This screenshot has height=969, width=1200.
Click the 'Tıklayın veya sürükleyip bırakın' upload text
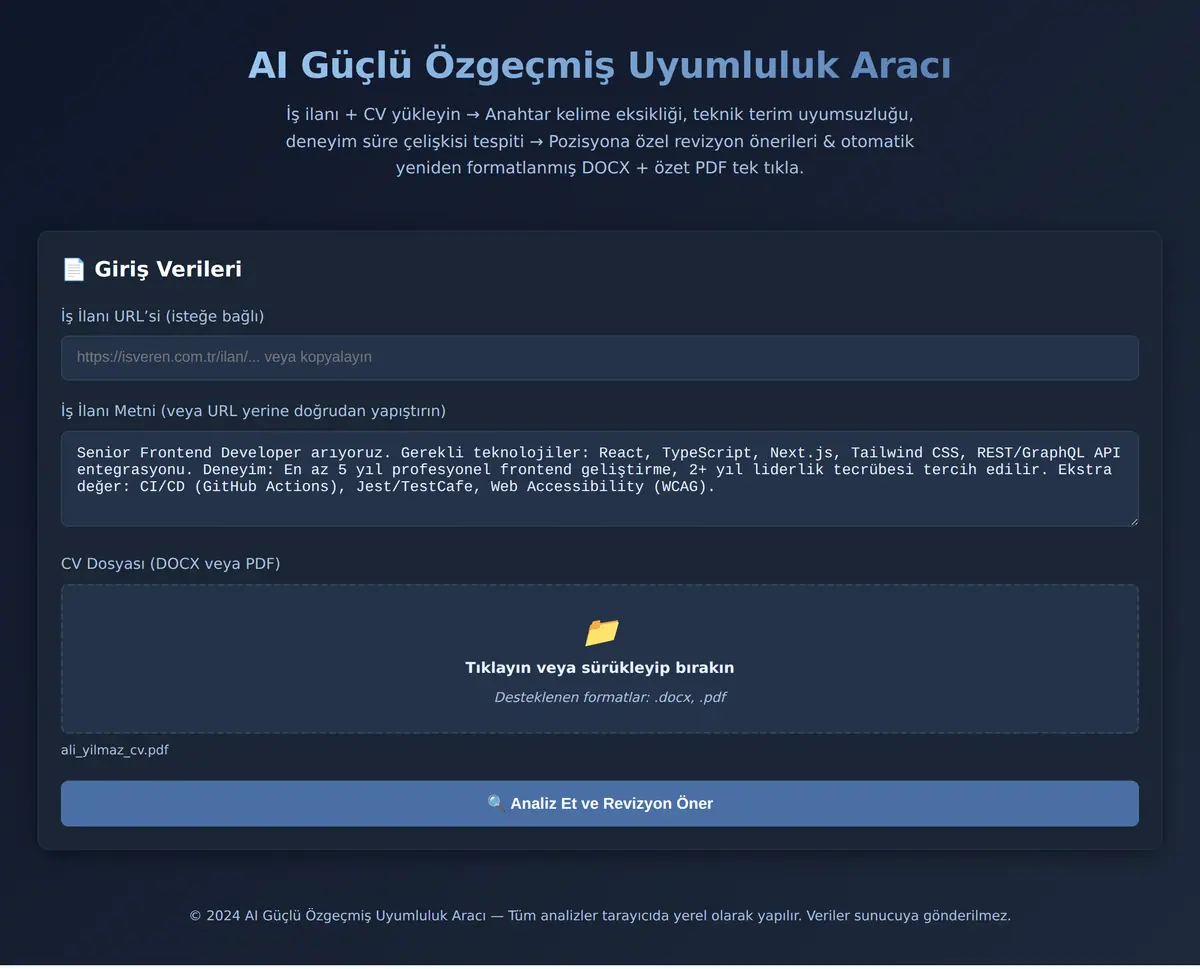pos(600,667)
